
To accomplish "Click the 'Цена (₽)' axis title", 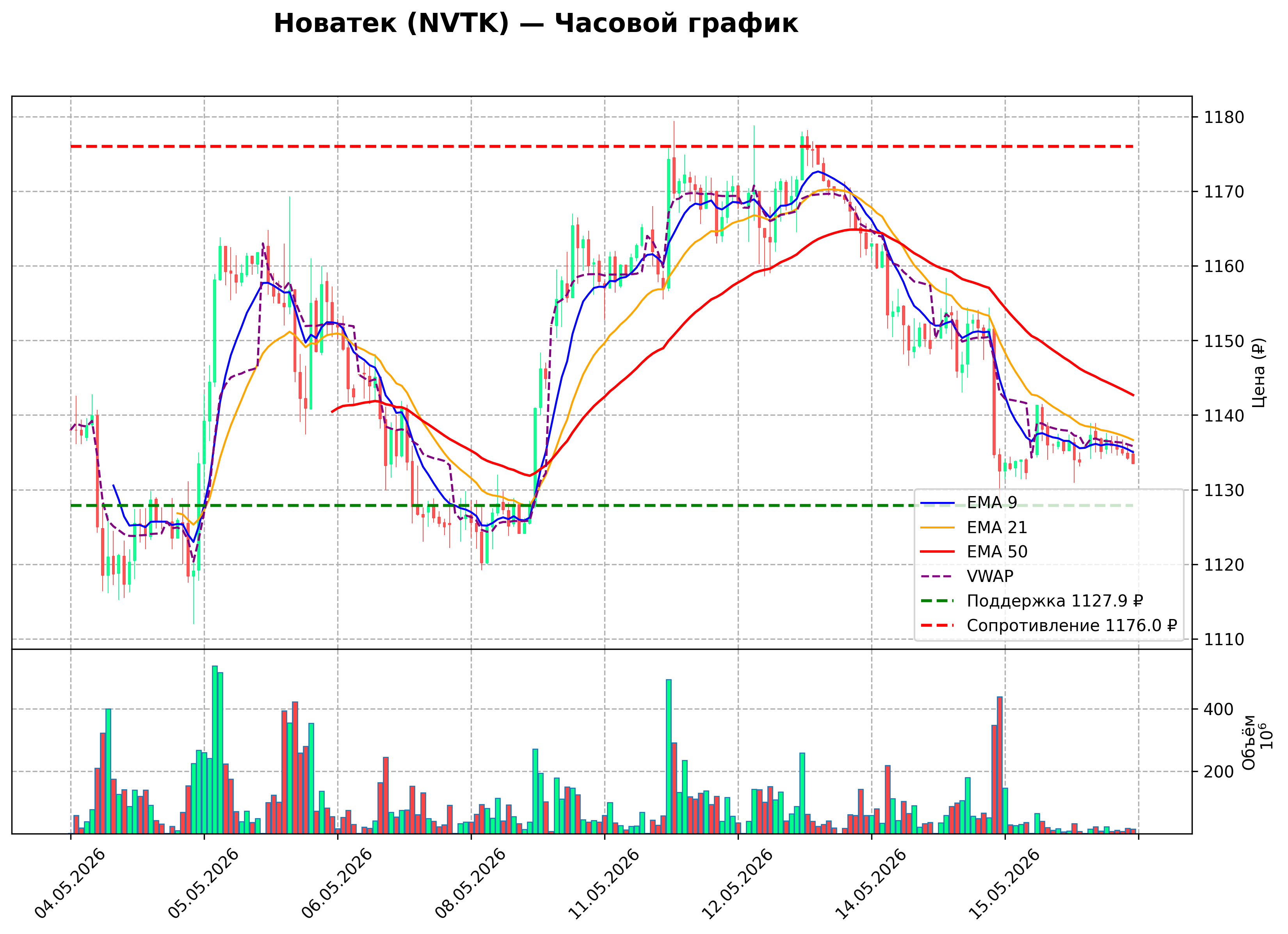I will [1259, 372].
